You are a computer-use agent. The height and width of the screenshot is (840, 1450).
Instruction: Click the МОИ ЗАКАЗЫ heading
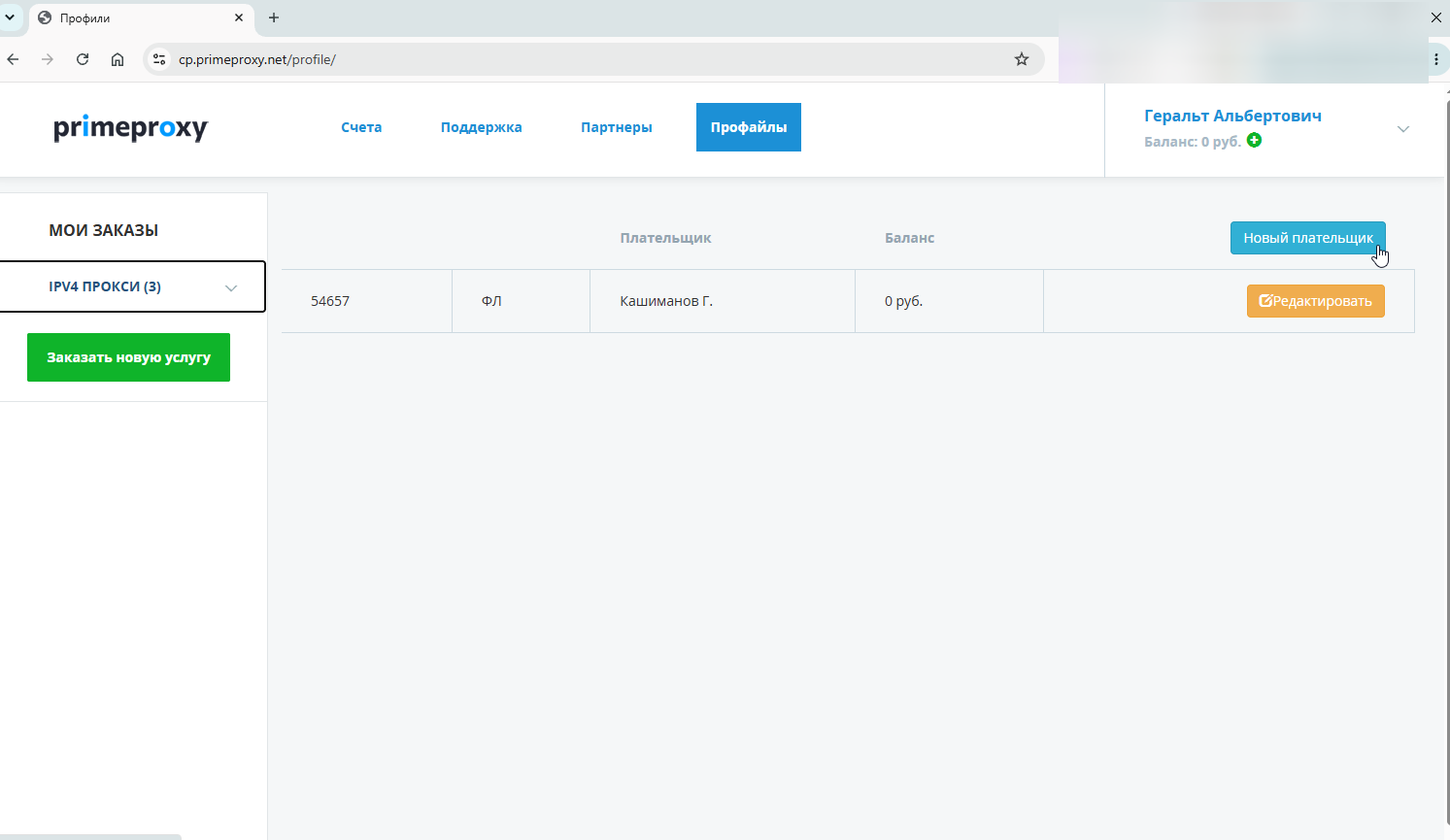click(104, 230)
